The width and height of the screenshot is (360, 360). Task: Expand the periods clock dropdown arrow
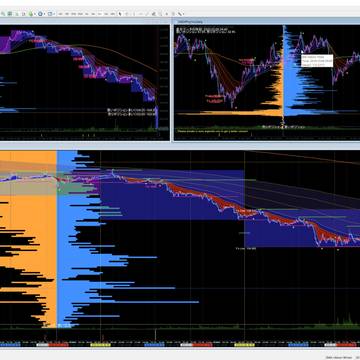pos(45,14)
